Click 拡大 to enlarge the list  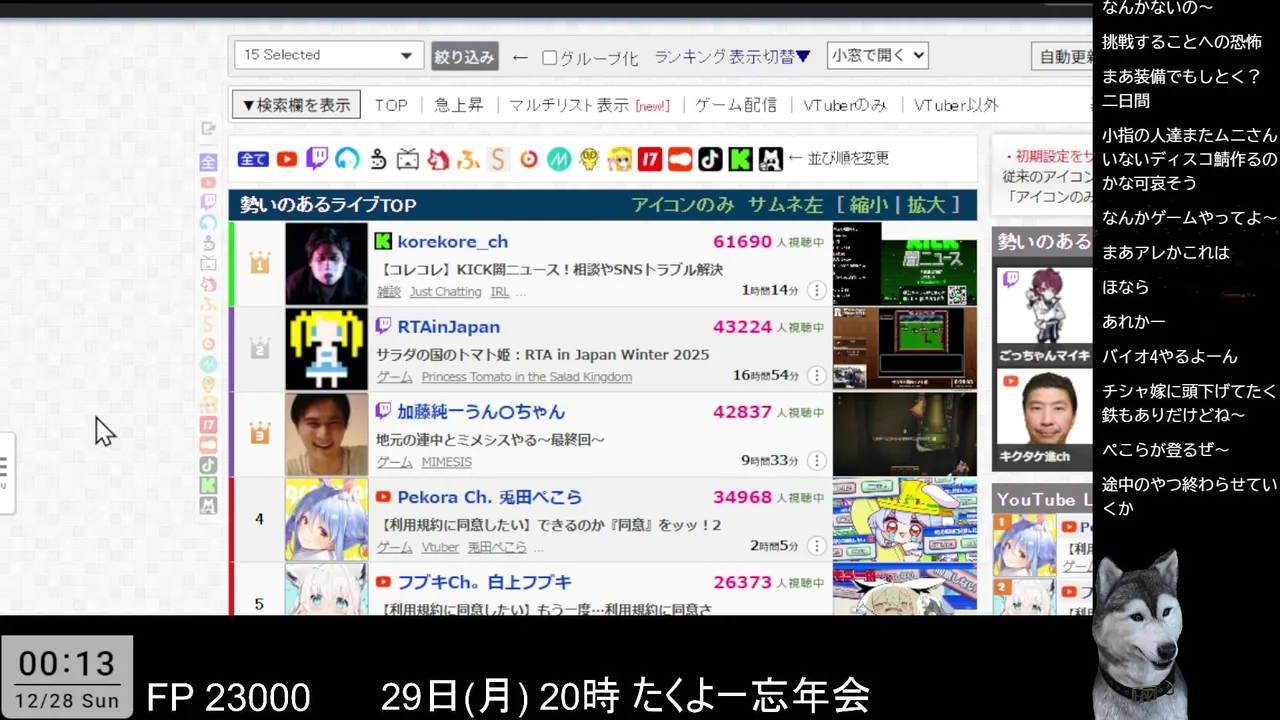click(x=926, y=205)
